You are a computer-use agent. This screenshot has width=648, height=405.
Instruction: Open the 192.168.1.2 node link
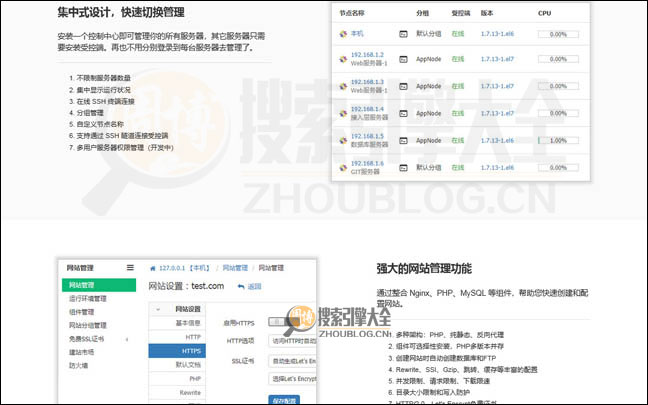(367, 55)
